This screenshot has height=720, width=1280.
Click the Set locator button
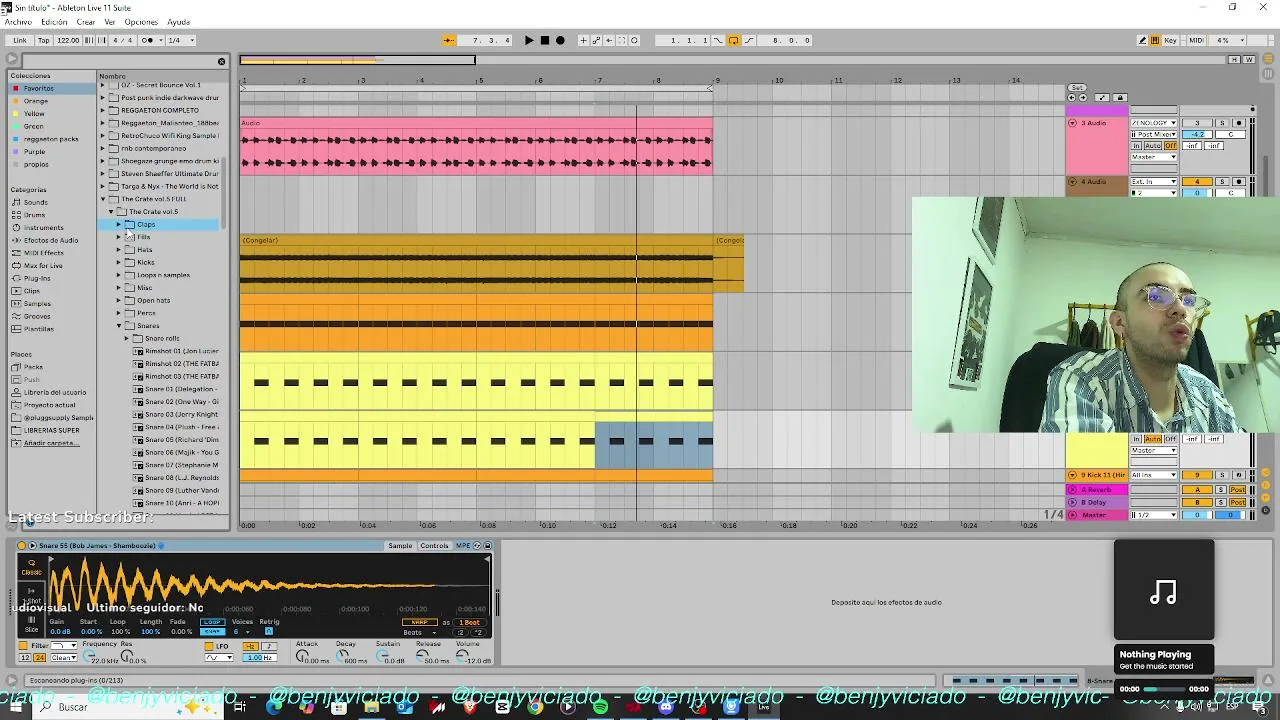[x=1077, y=88]
